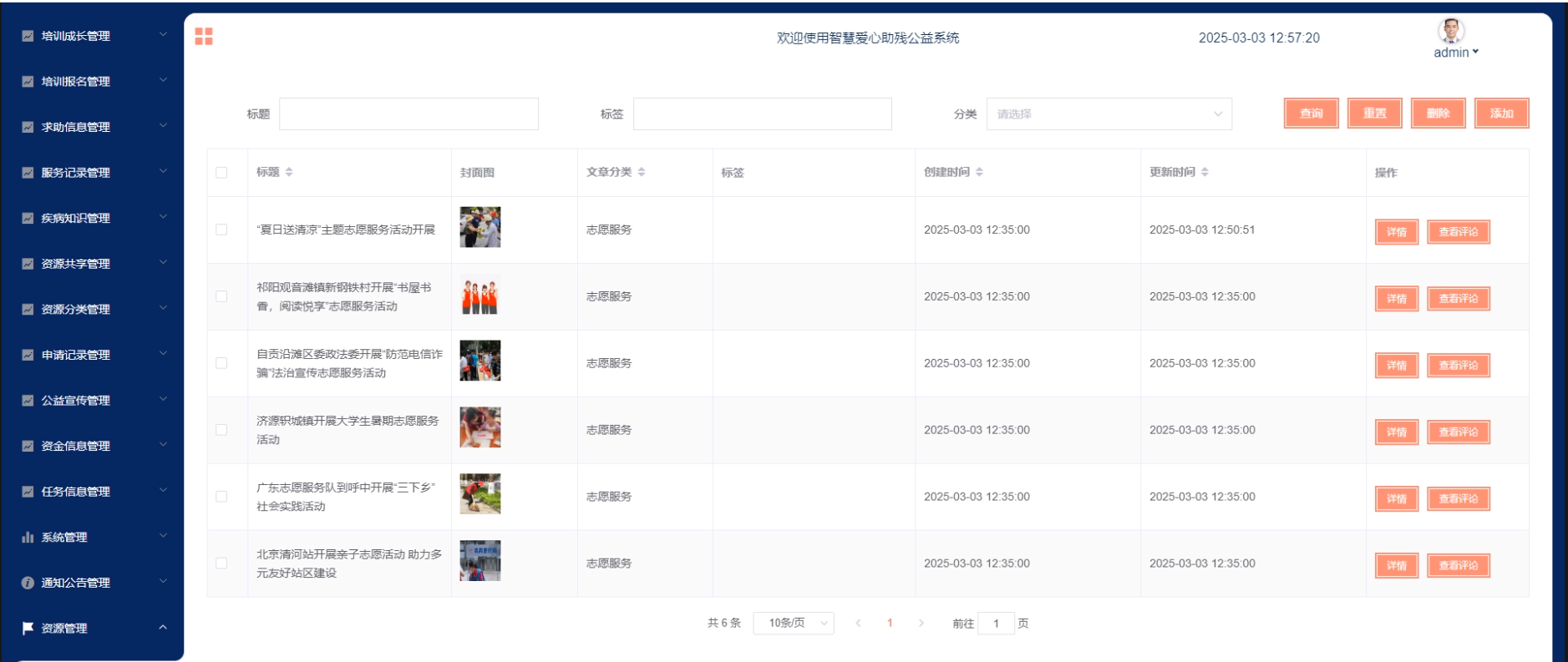Click cover thumbnail of 自贡沿滩区 article

480,361
